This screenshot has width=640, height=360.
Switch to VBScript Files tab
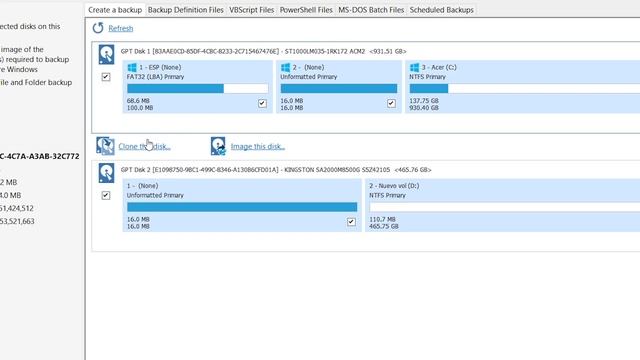pyautogui.click(x=251, y=10)
